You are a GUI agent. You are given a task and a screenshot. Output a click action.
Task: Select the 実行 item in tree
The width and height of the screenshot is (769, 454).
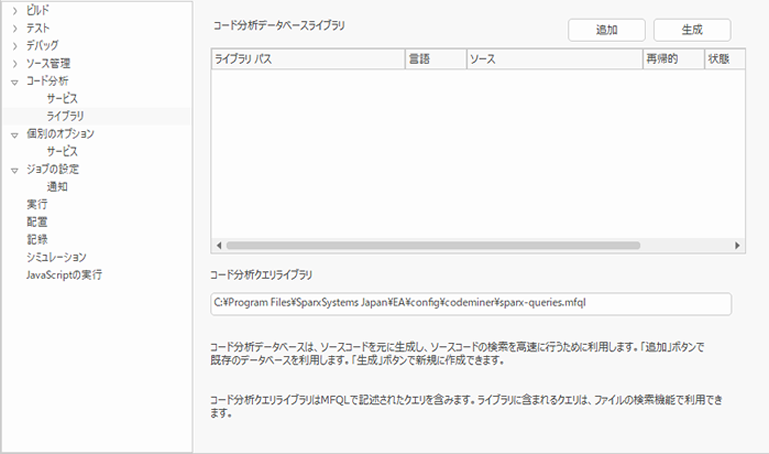(x=36, y=204)
